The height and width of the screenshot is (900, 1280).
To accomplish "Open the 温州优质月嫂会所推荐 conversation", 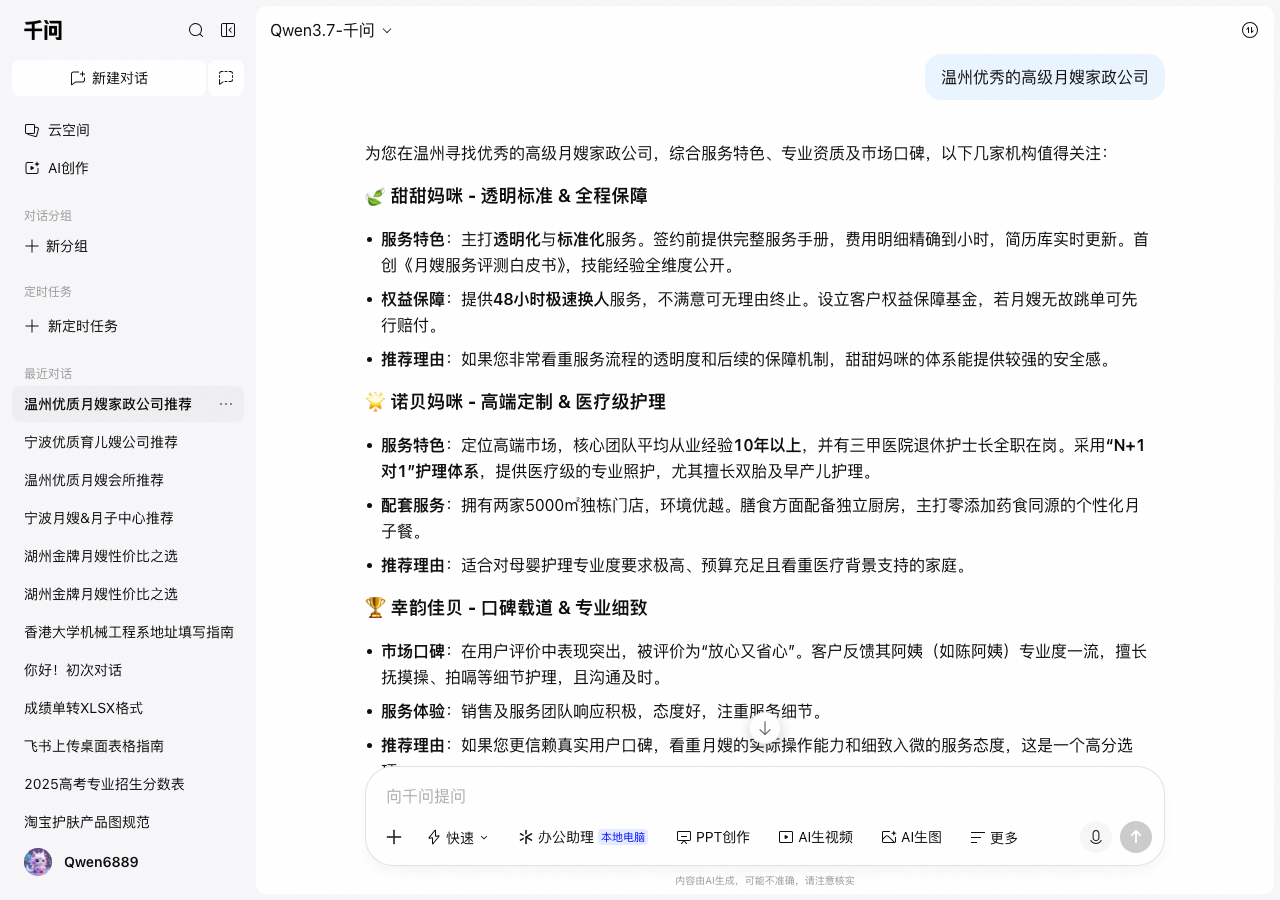I will coord(128,480).
